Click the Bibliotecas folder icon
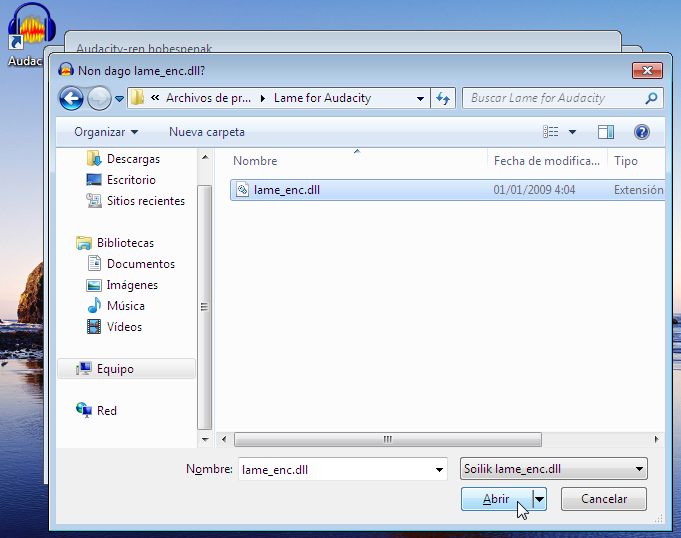 84,243
